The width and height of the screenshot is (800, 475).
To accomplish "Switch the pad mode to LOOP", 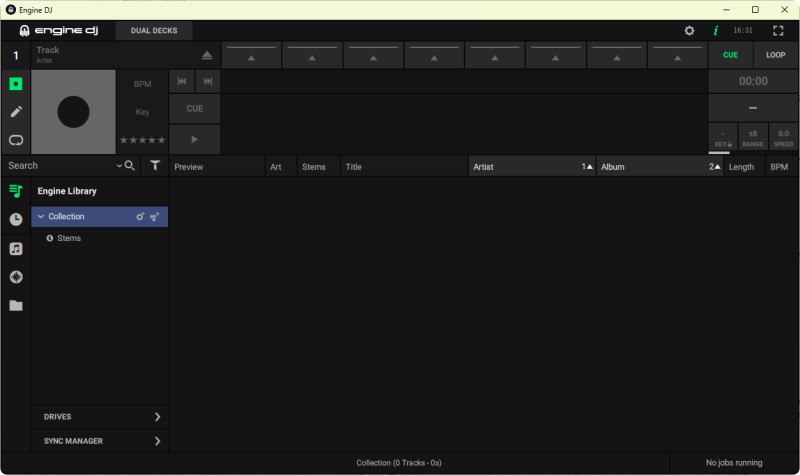I will point(775,55).
